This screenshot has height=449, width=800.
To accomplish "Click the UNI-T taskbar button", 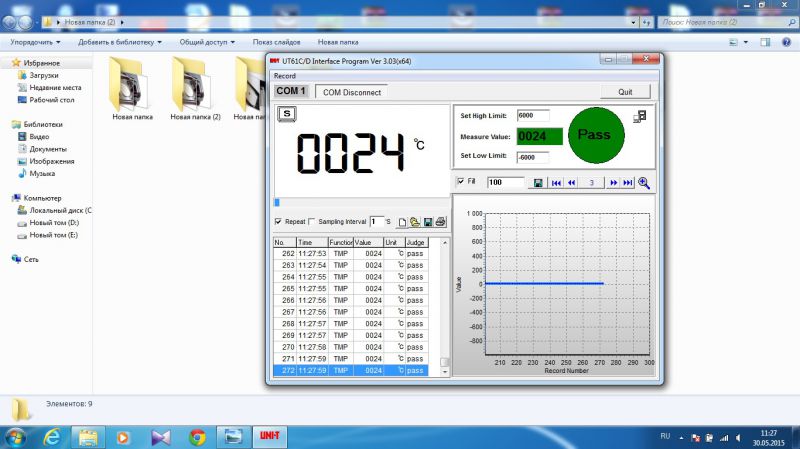I will (269, 436).
